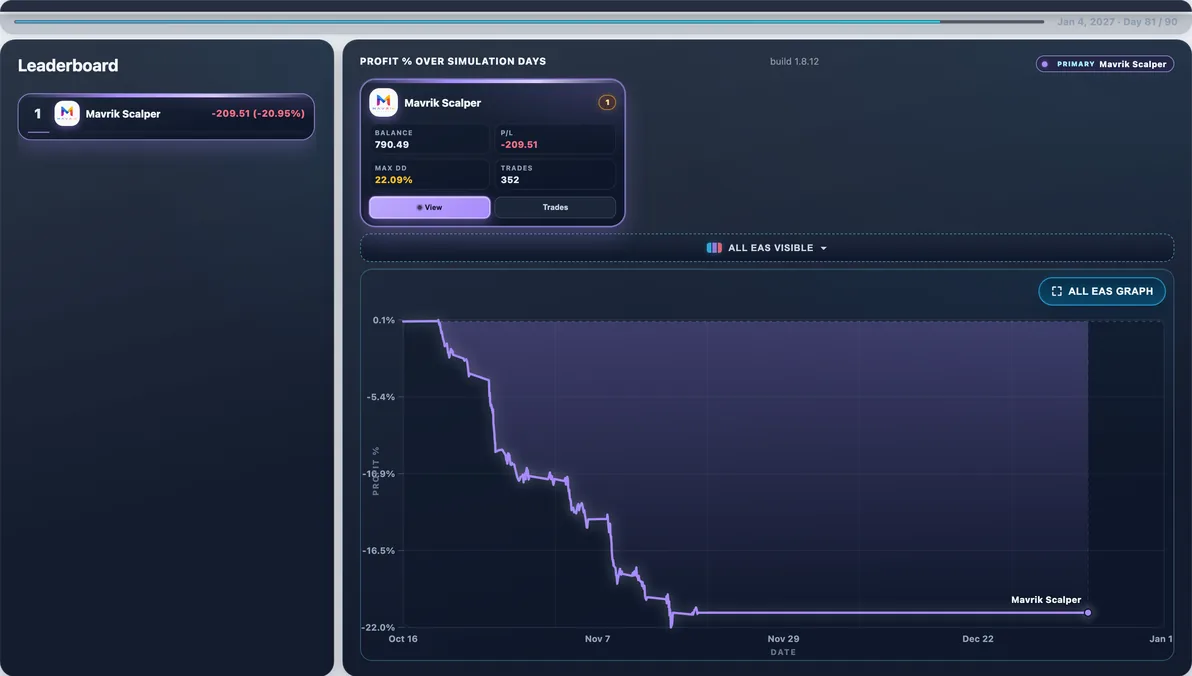Image resolution: width=1192 pixels, height=676 pixels.
Task: Click the Mavrik Scalper name in the EA card
Action: (x=442, y=103)
